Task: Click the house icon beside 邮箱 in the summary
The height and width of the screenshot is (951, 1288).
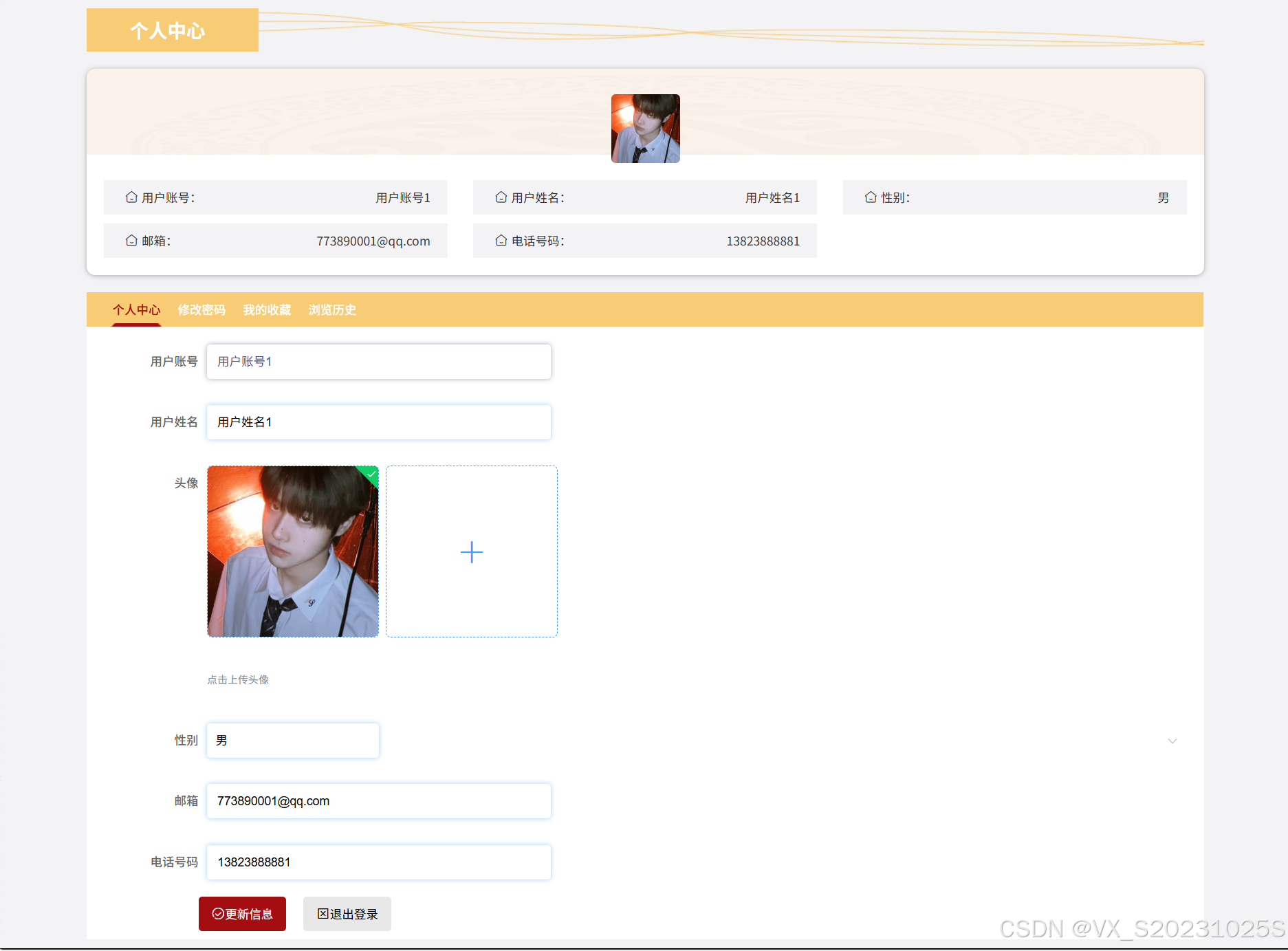Action: coord(131,241)
